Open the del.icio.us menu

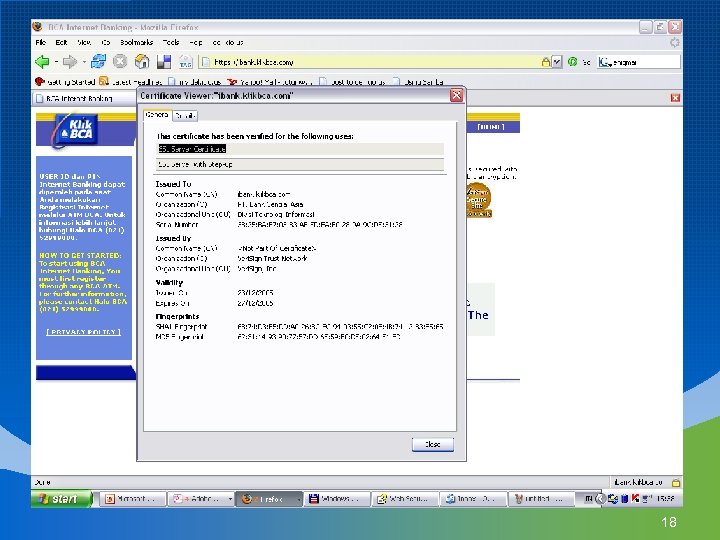pos(228,42)
